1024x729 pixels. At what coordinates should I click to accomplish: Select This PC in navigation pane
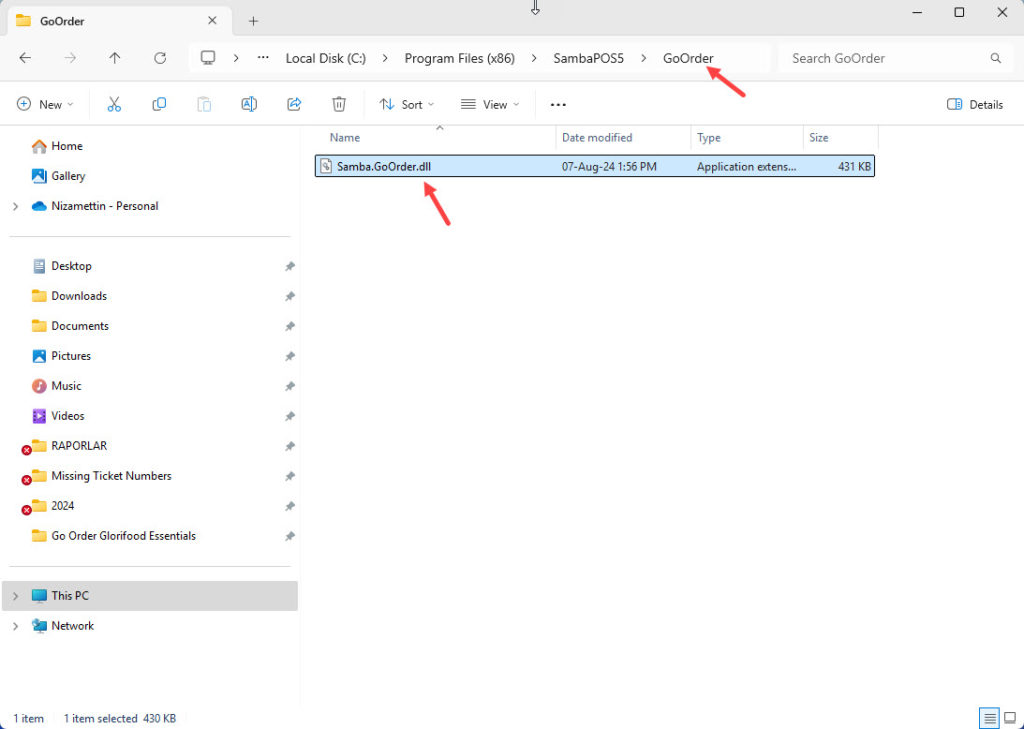(x=150, y=596)
